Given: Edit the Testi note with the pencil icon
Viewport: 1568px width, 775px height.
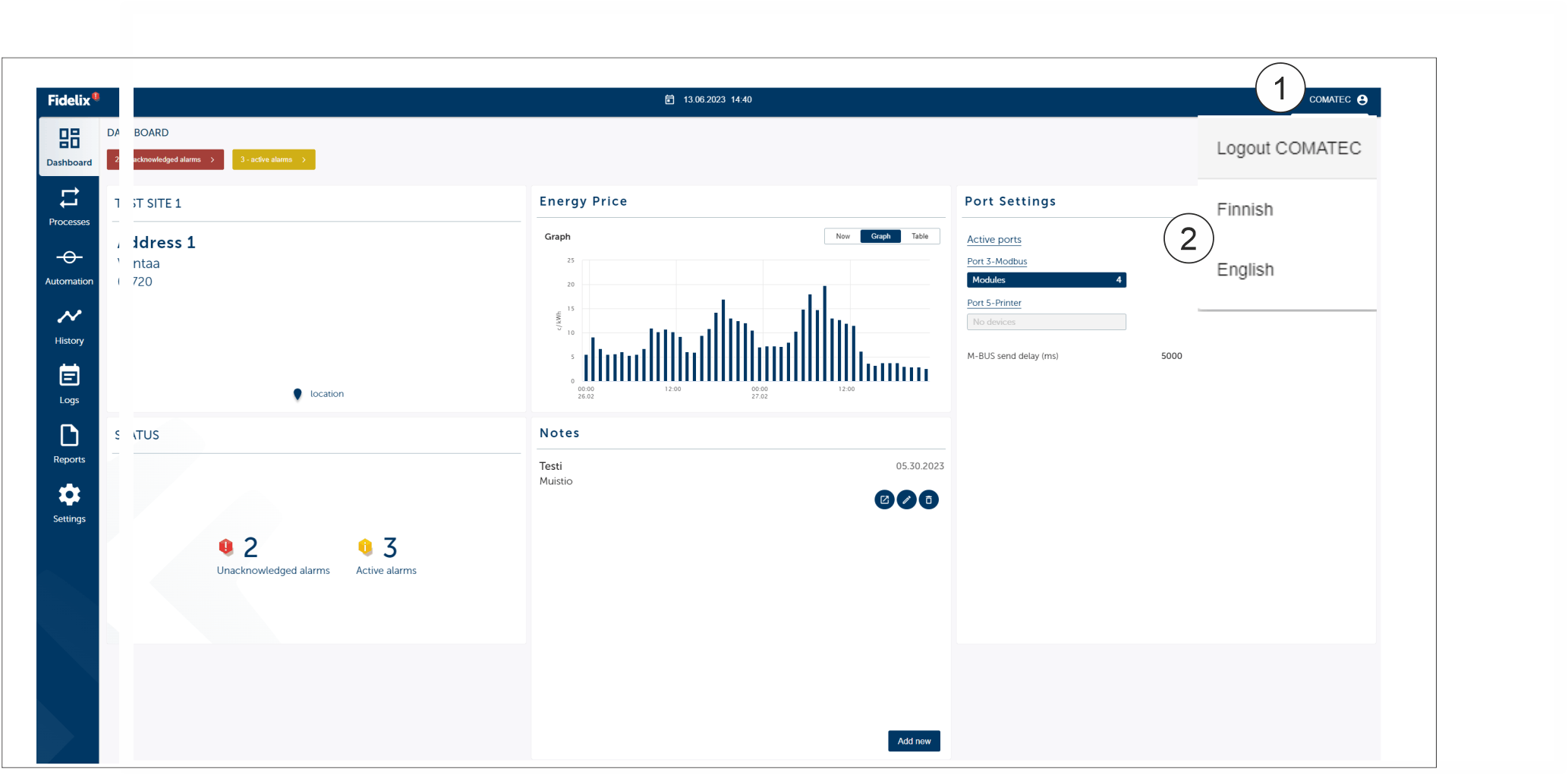Looking at the screenshot, I should (x=906, y=499).
